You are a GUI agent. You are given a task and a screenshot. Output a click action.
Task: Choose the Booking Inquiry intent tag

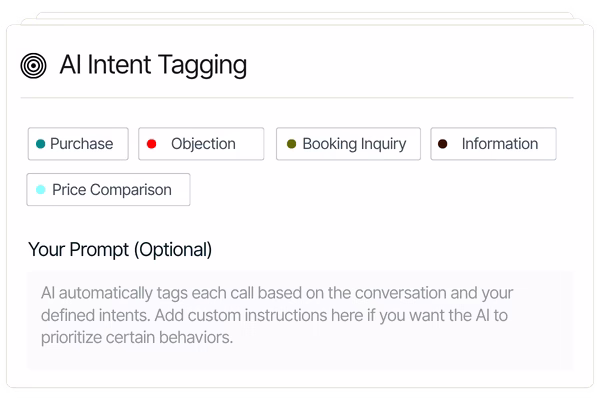(x=348, y=144)
